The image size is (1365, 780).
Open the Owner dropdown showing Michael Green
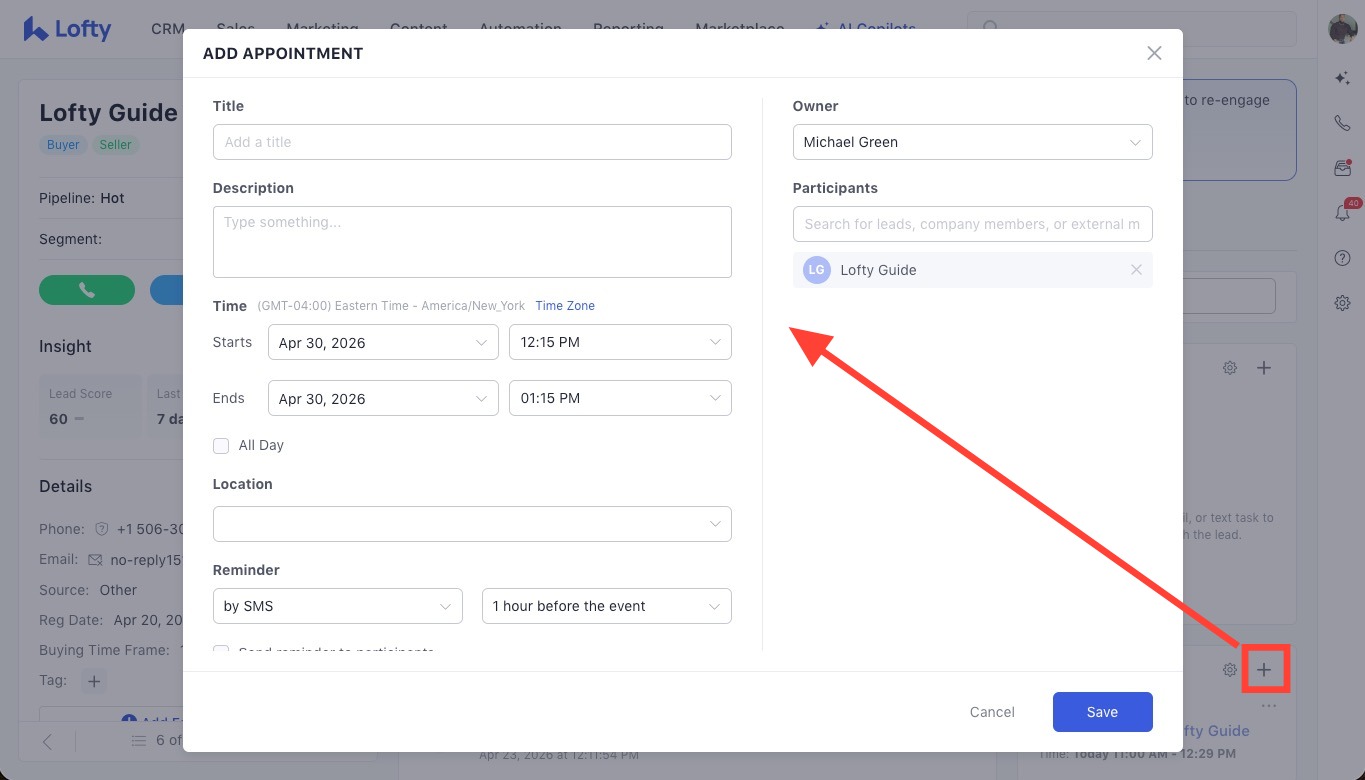973,142
